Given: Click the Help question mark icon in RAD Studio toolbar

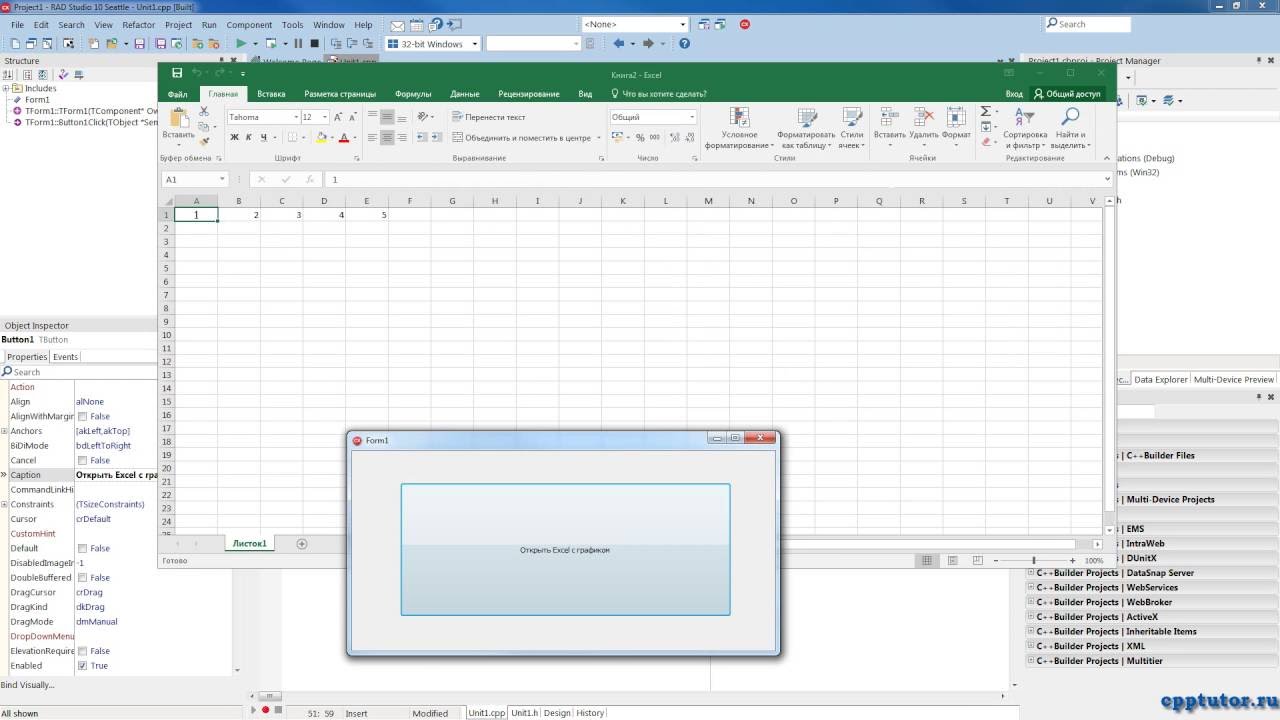Looking at the screenshot, I should [684, 44].
